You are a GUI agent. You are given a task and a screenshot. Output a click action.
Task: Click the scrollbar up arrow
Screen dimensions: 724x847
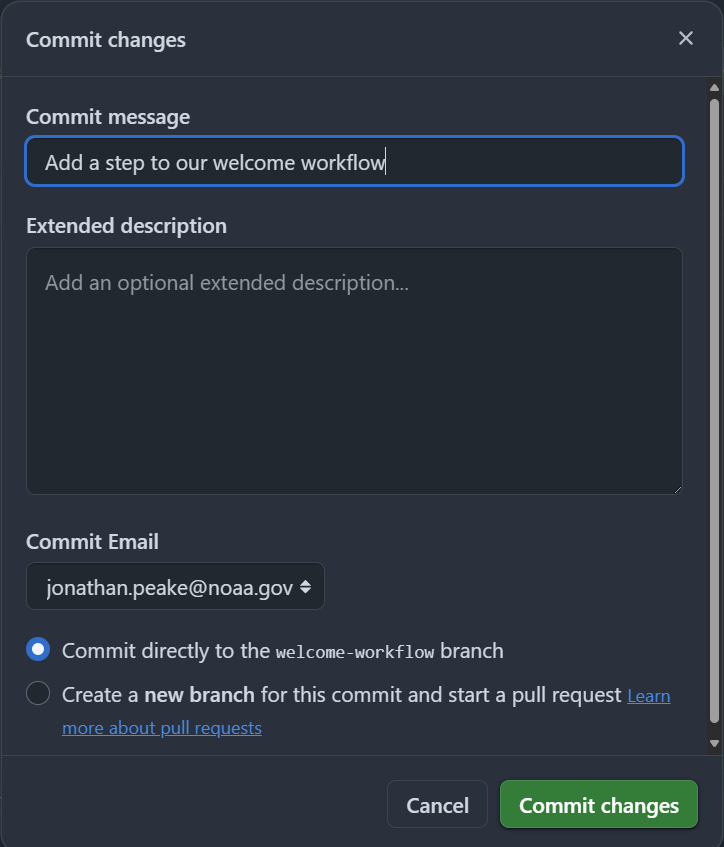(x=714, y=89)
